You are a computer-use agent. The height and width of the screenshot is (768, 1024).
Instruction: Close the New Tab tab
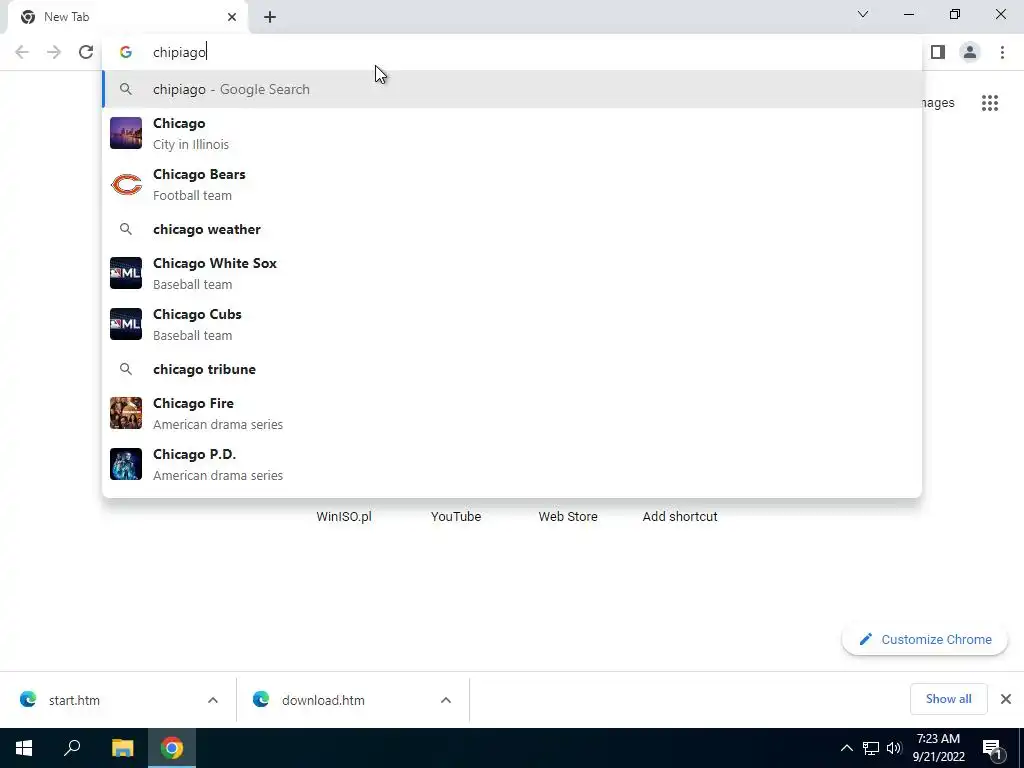click(x=232, y=17)
